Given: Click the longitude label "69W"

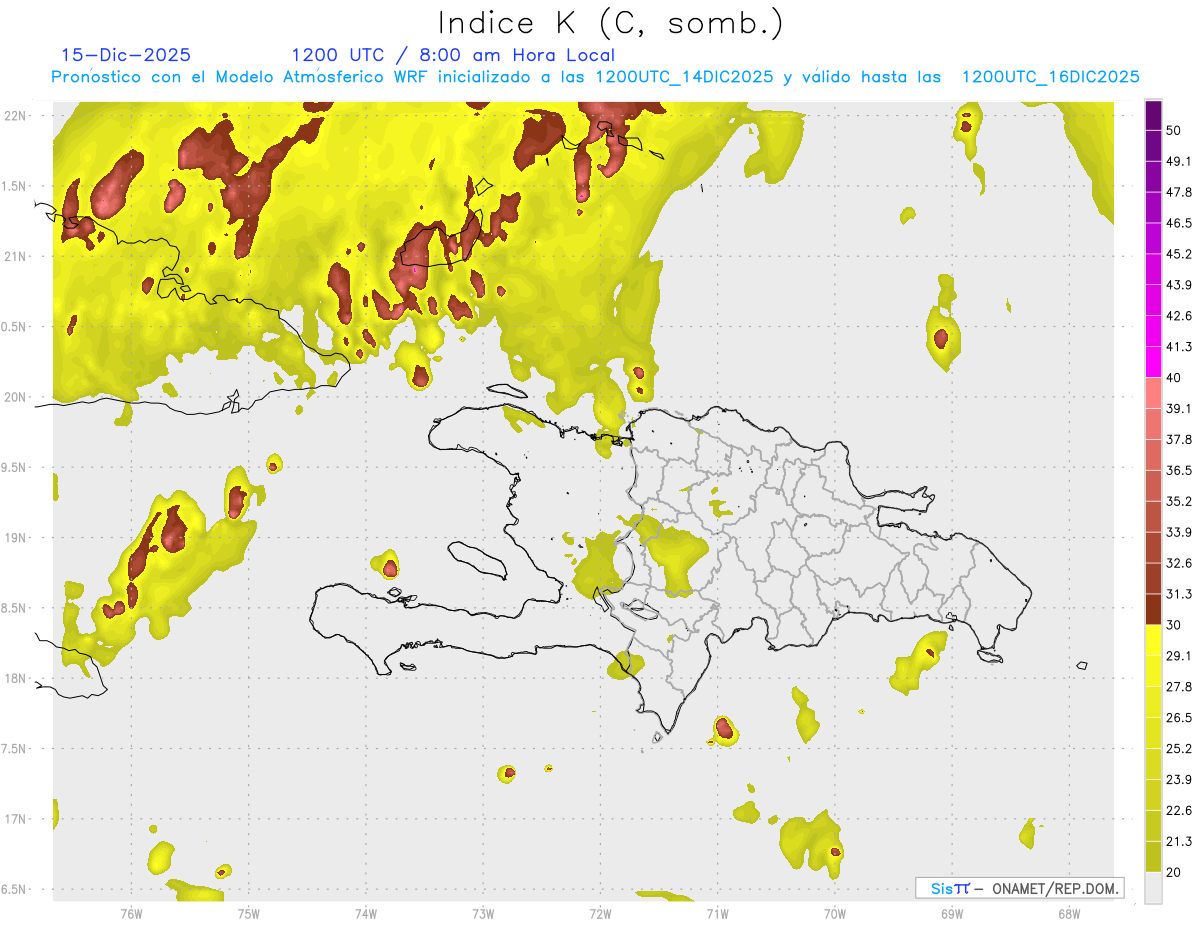Looking at the screenshot, I should coord(952,913).
